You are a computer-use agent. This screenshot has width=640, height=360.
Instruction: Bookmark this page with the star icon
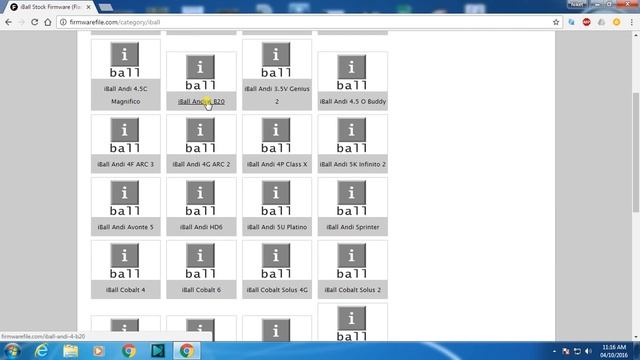[x=556, y=22]
